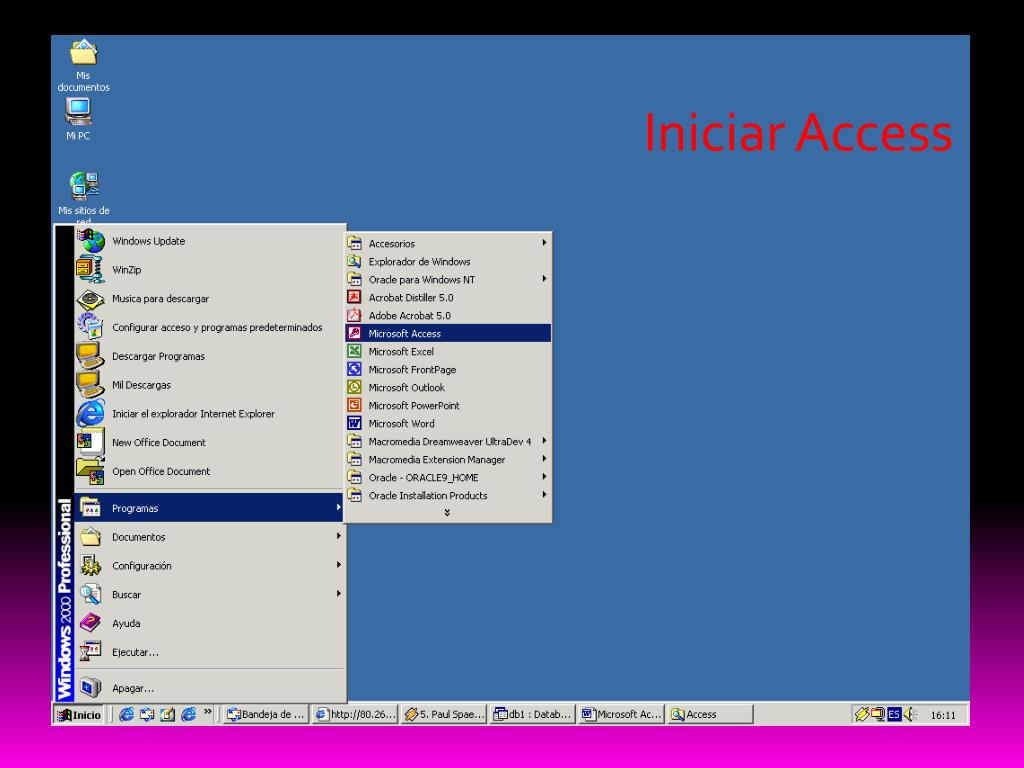The image size is (1024, 768).
Task: Switch to http://80.26... taskbar window
Action: 355,714
